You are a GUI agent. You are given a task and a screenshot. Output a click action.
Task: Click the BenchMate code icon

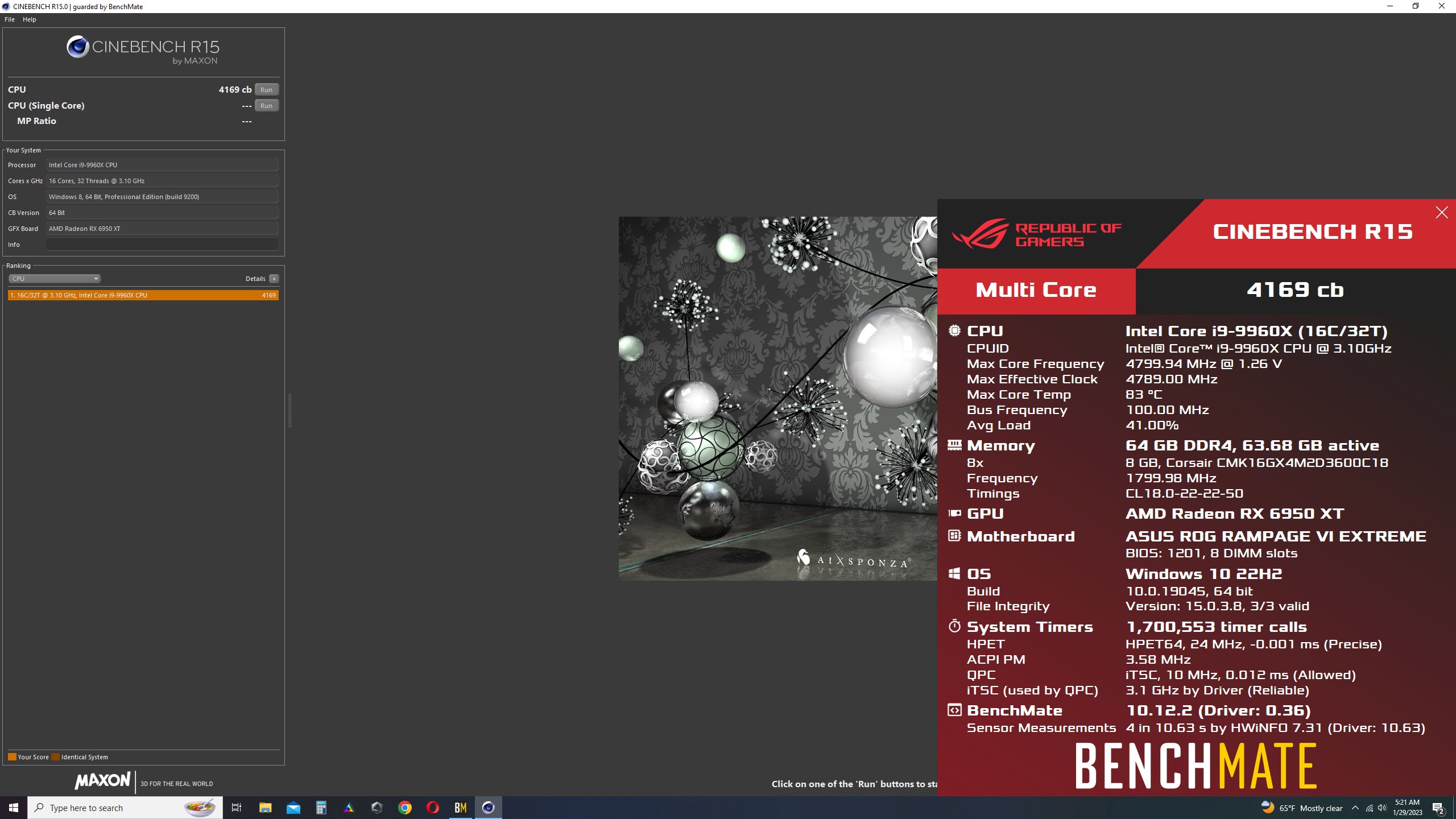[x=954, y=710]
